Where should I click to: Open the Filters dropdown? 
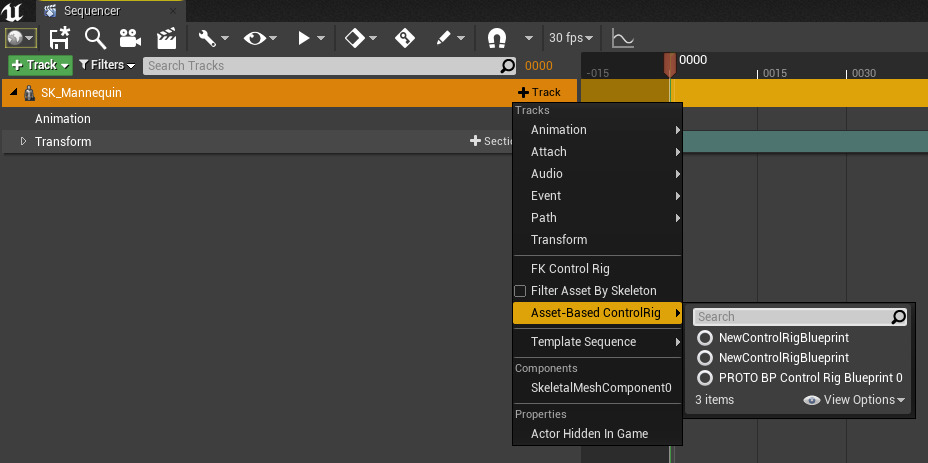coord(107,65)
